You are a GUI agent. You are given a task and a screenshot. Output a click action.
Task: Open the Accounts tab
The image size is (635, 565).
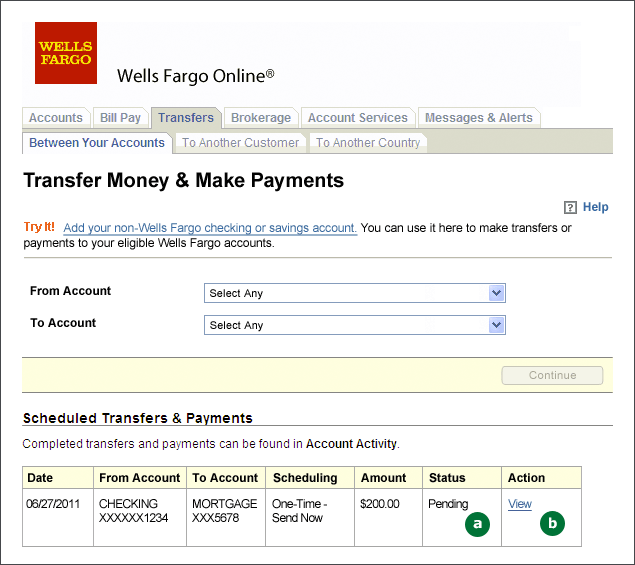point(55,117)
